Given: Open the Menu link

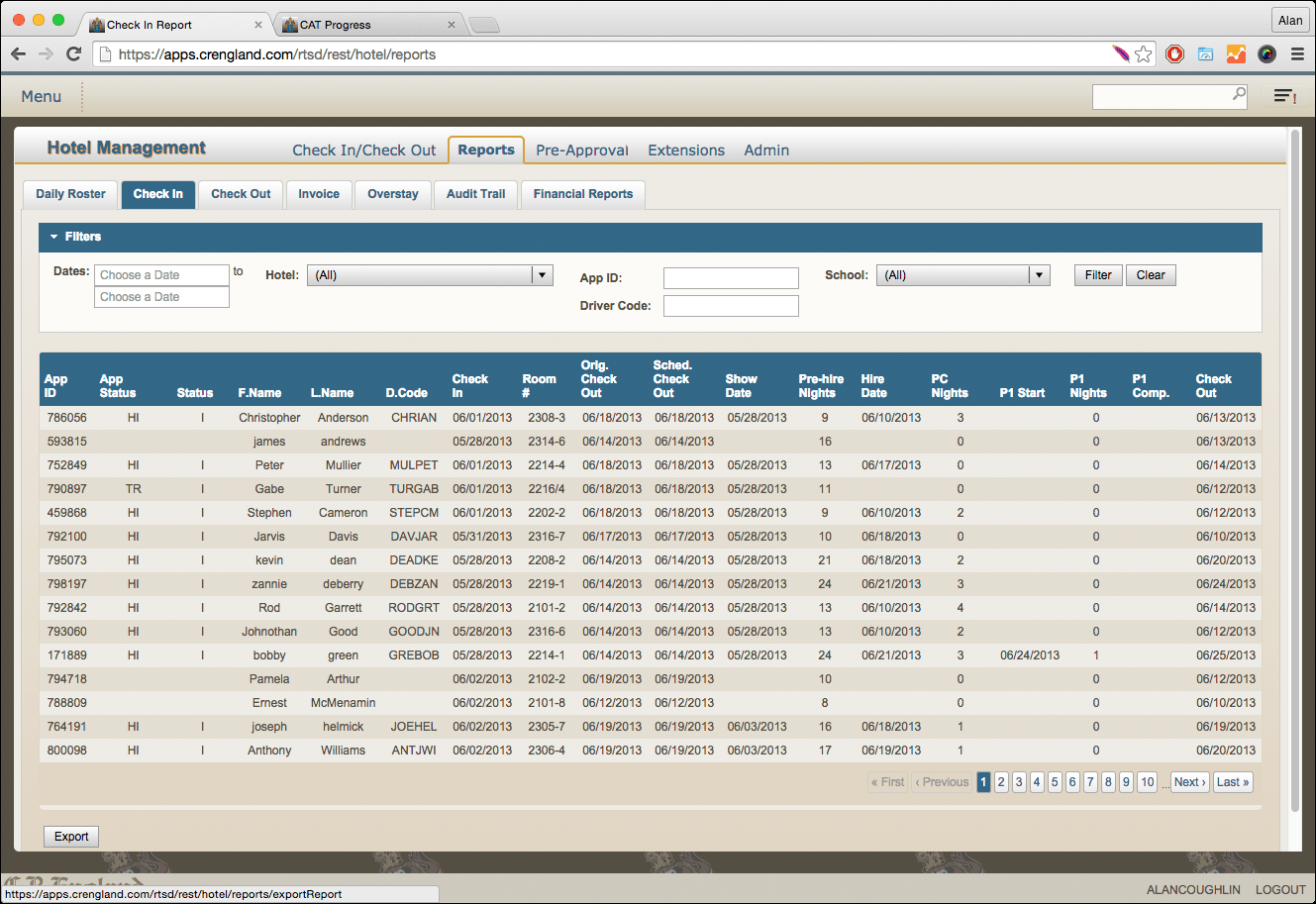Looking at the screenshot, I should (x=42, y=96).
